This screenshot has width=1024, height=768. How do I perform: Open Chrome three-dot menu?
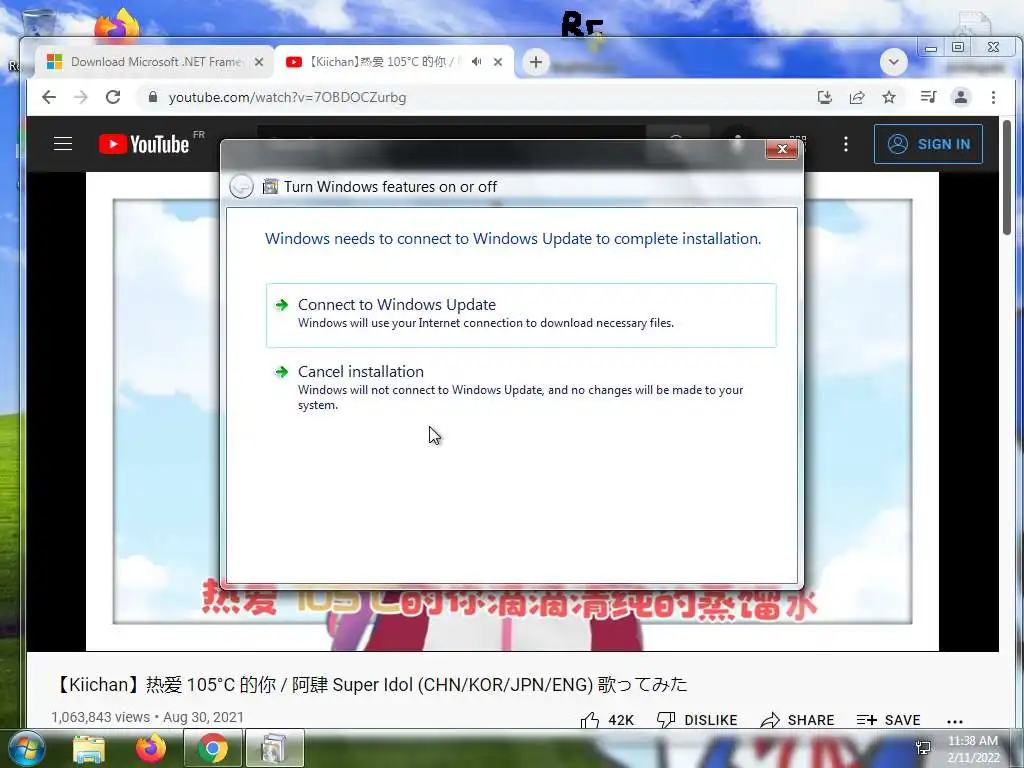click(x=993, y=97)
